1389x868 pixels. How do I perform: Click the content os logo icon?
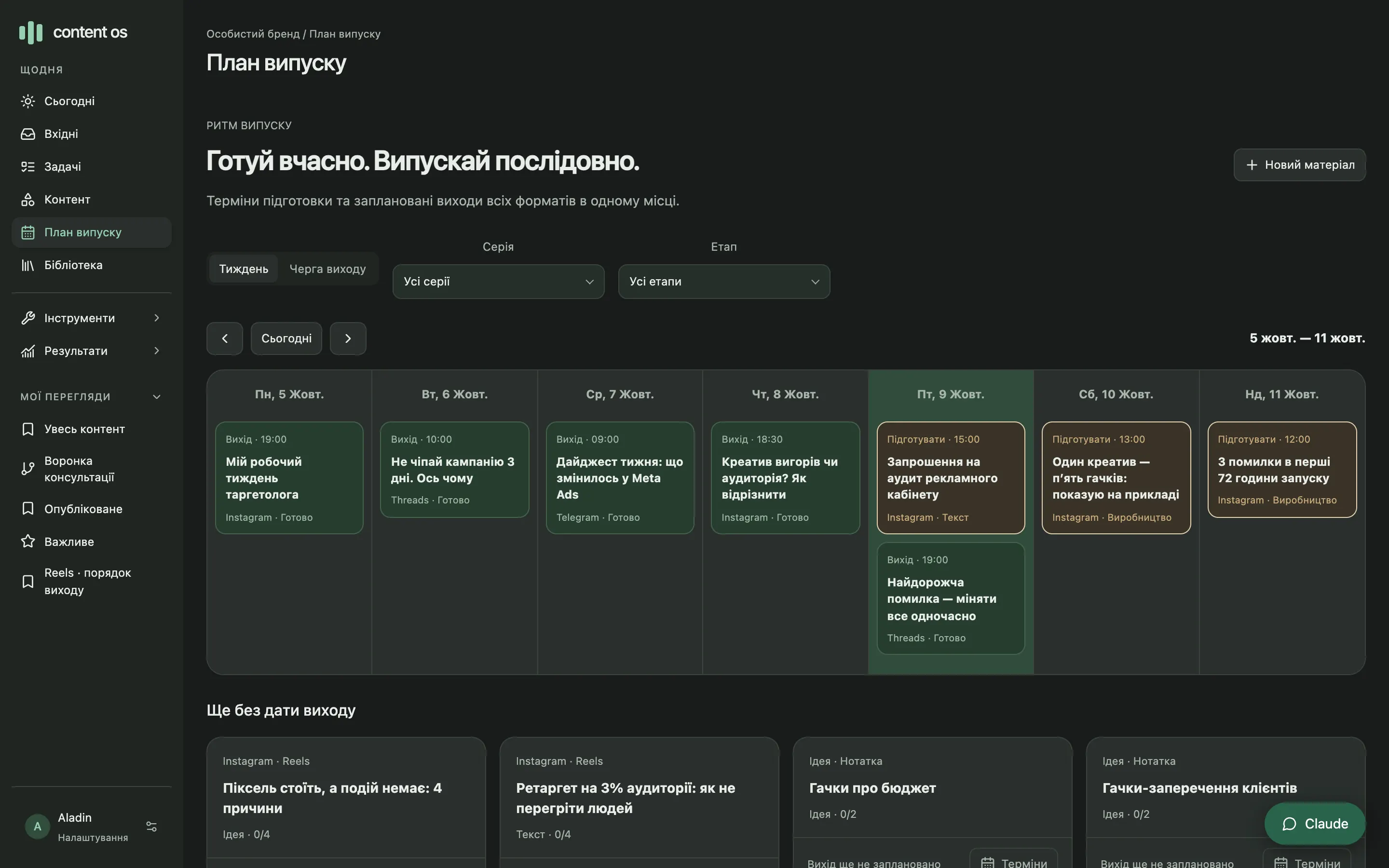point(31,32)
